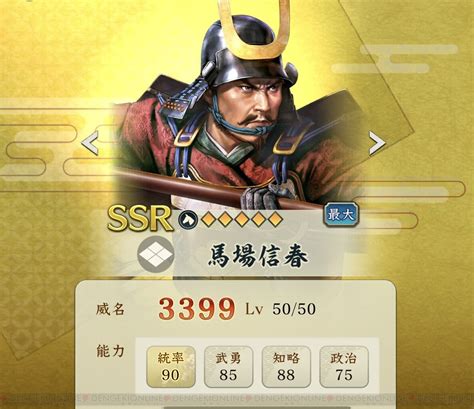Viewport: 474px width, 409px height.
Task: Go to previous officer with left arrow
Action: (x=90, y=143)
